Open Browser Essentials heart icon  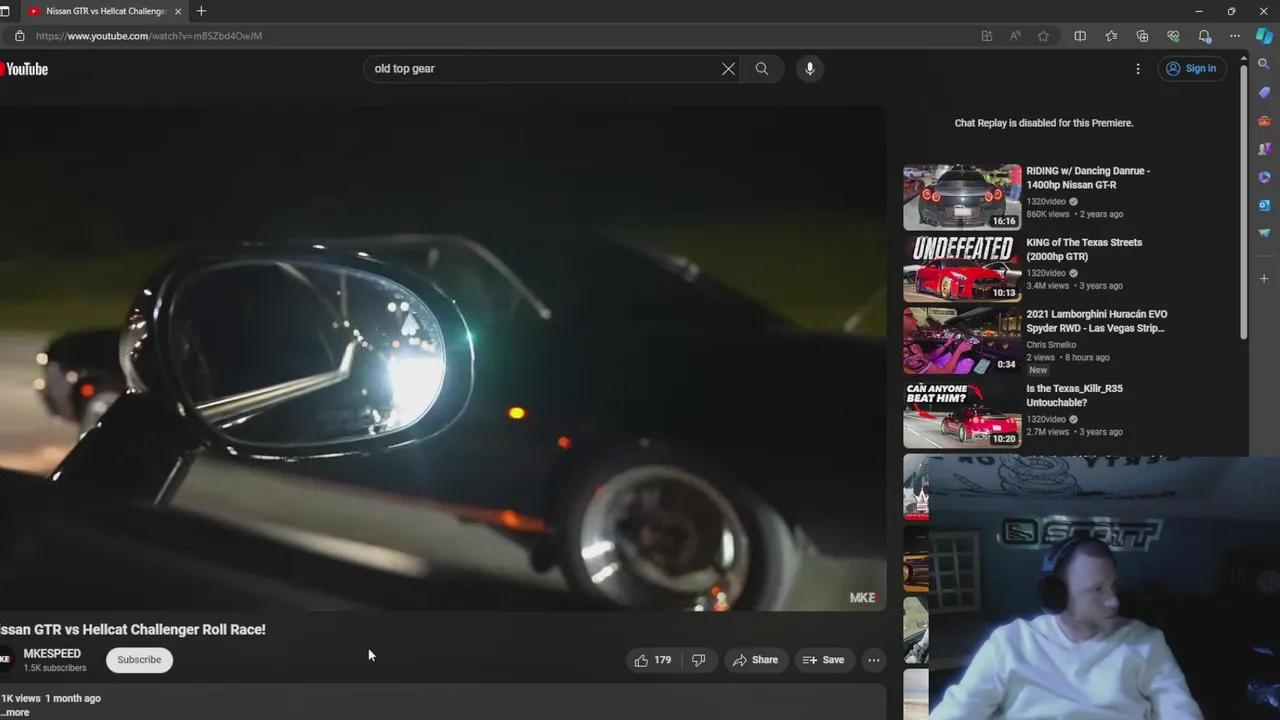1172,36
